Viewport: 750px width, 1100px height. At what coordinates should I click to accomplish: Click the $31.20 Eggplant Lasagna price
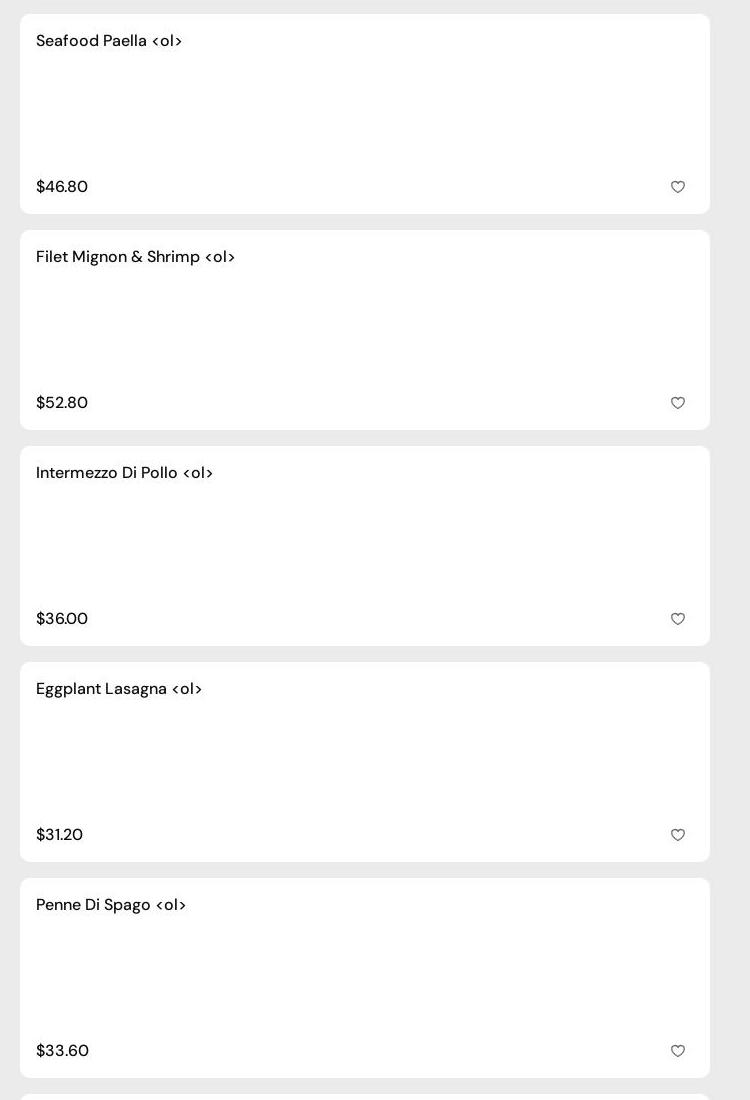coord(60,835)
